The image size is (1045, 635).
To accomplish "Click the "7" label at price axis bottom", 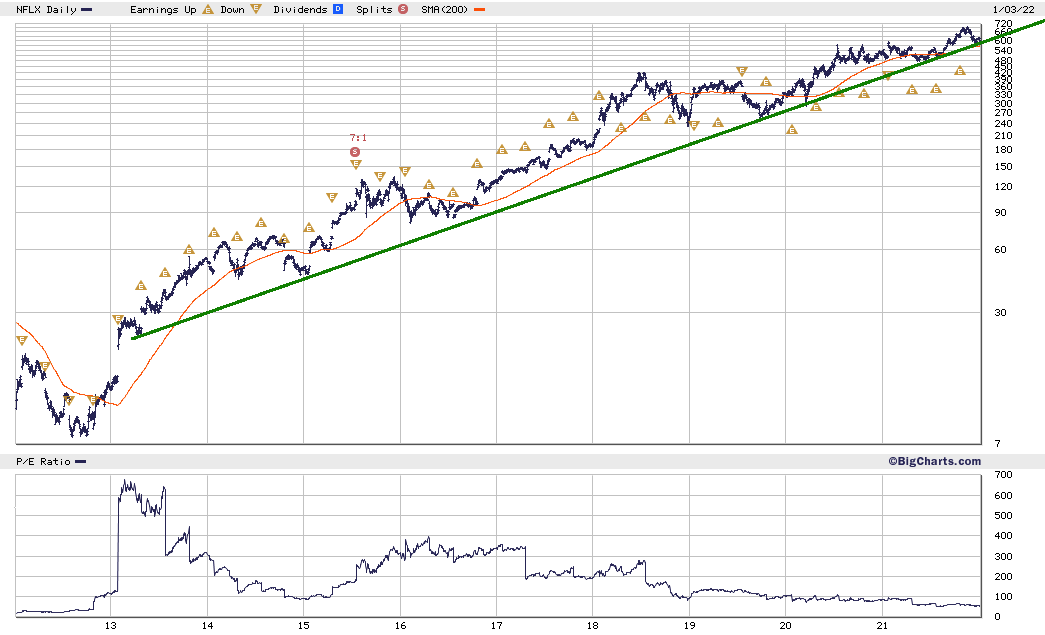I will (x=998, y=444).
